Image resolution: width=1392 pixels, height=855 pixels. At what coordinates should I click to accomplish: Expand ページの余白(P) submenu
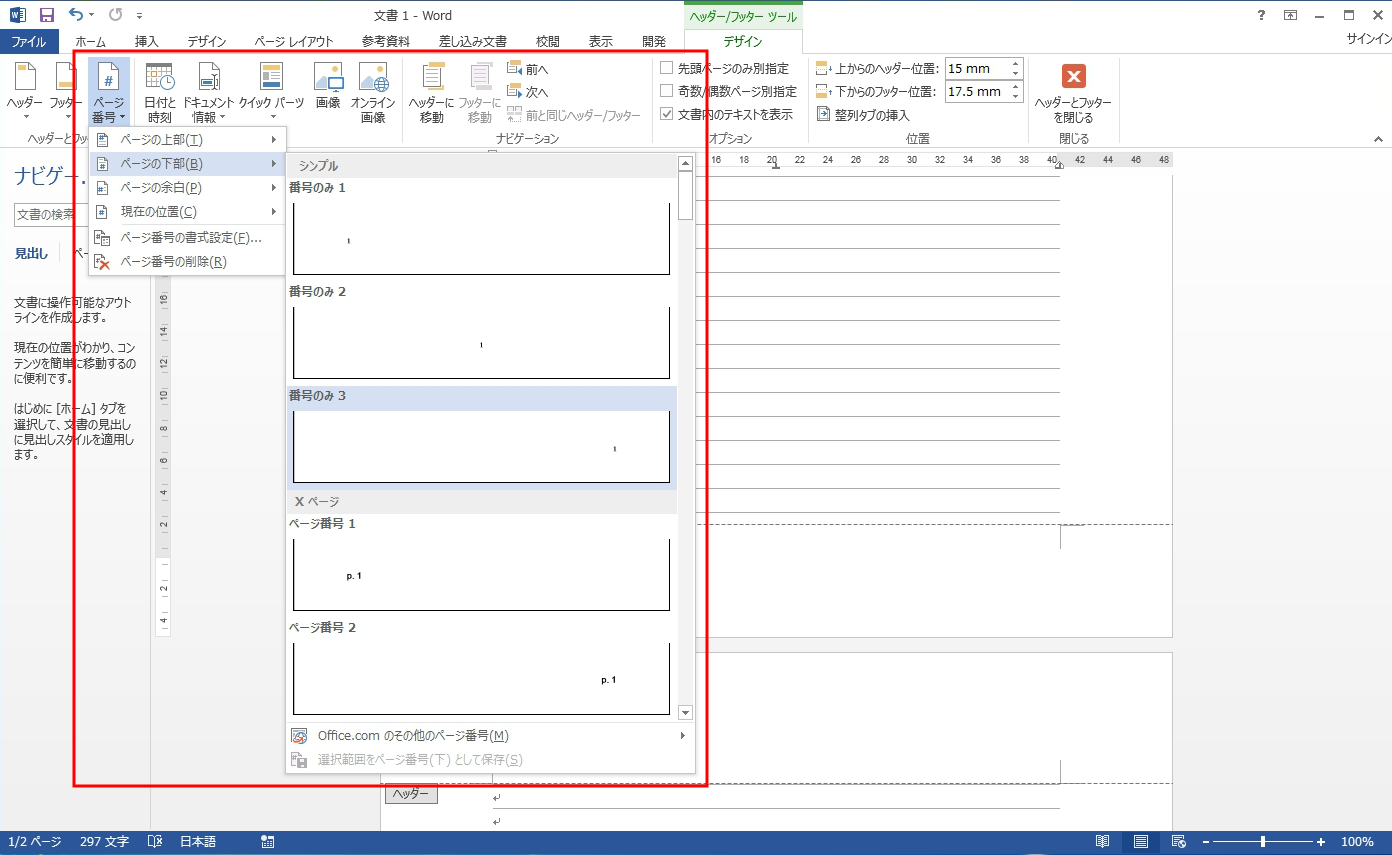(187, 187)
